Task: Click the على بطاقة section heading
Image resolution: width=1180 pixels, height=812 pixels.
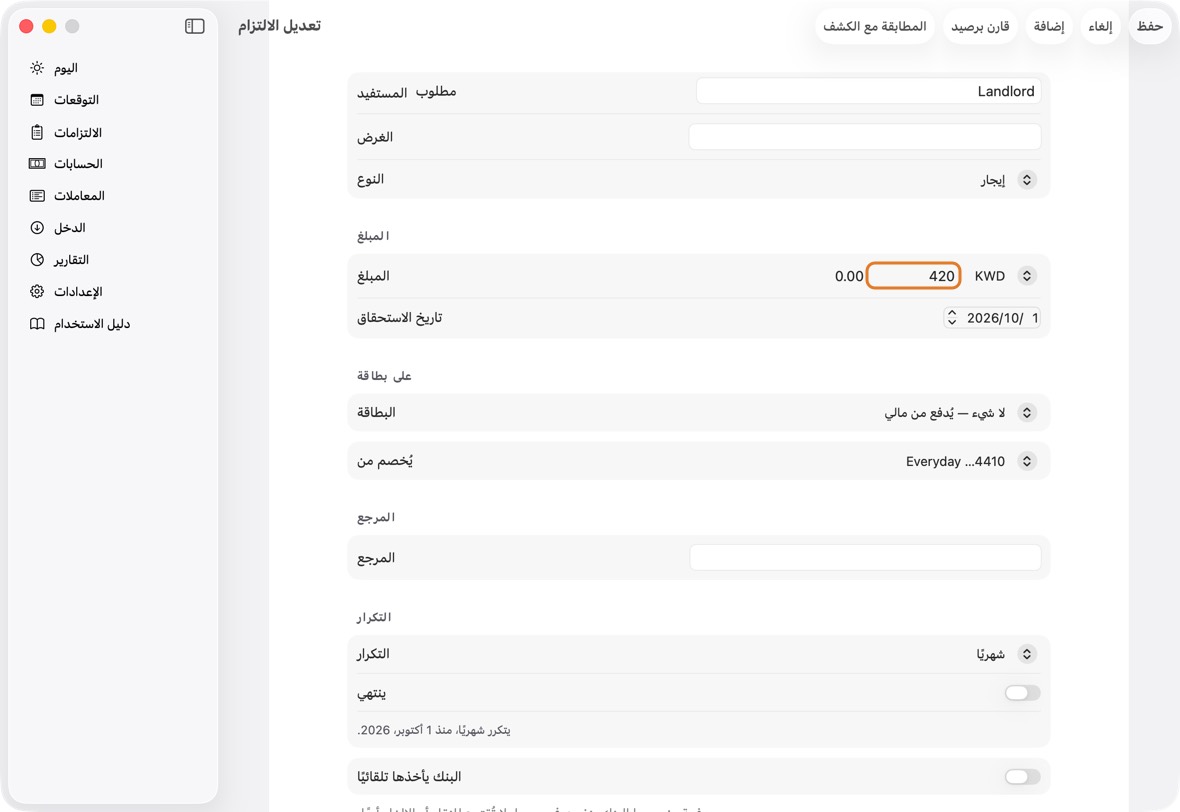Action: (x=384, y=376)
